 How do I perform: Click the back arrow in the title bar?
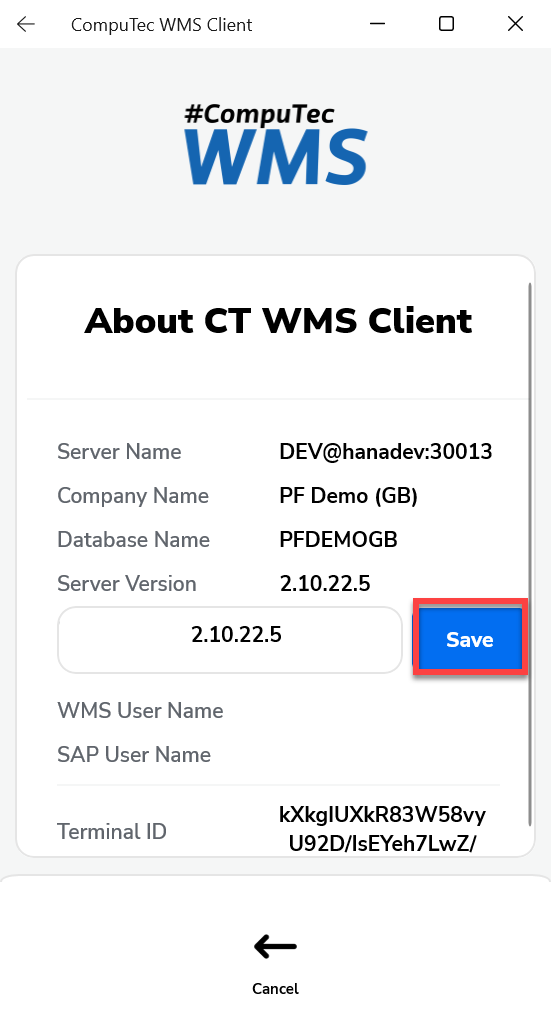26,24
